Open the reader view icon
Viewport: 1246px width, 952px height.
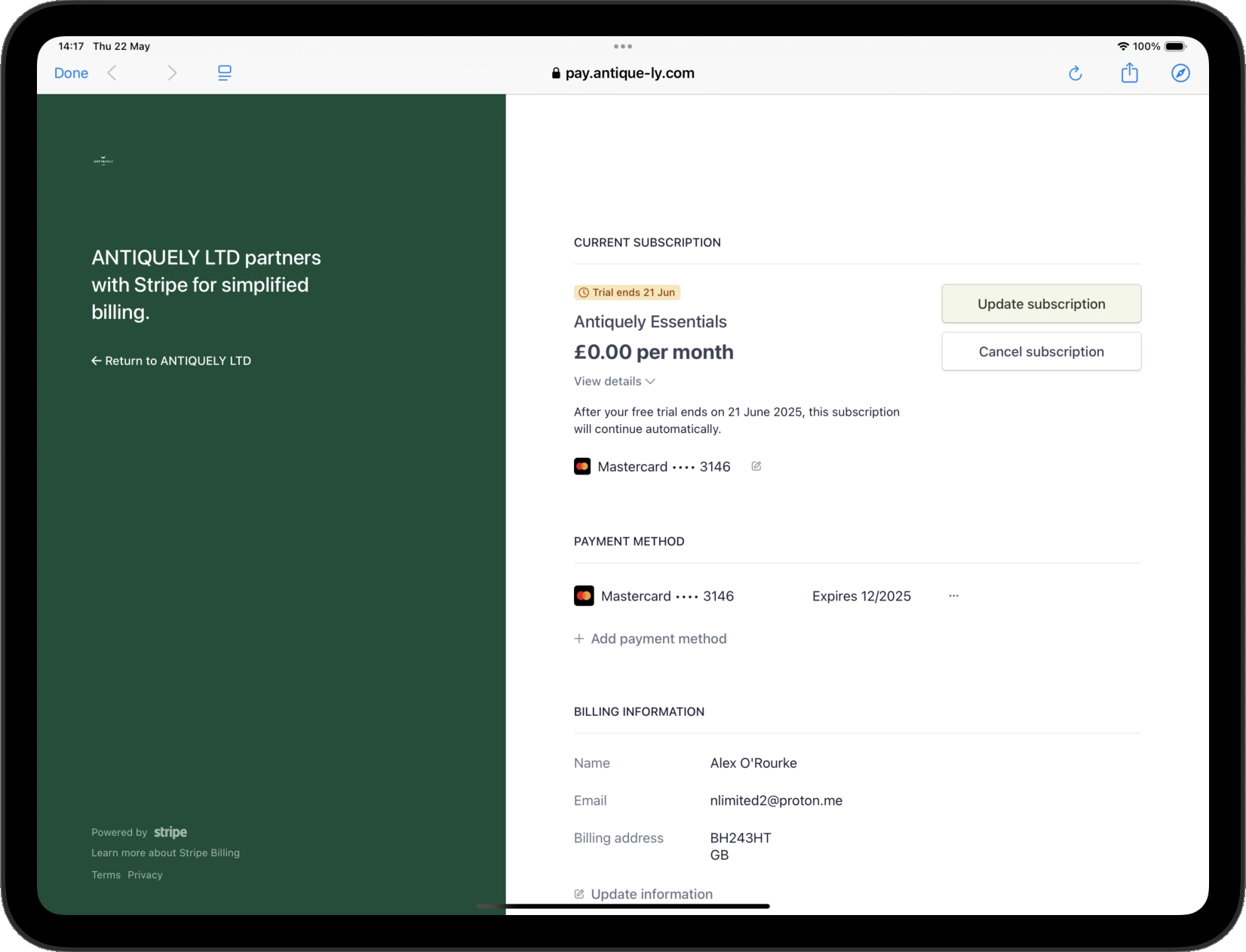pos(224,73)
